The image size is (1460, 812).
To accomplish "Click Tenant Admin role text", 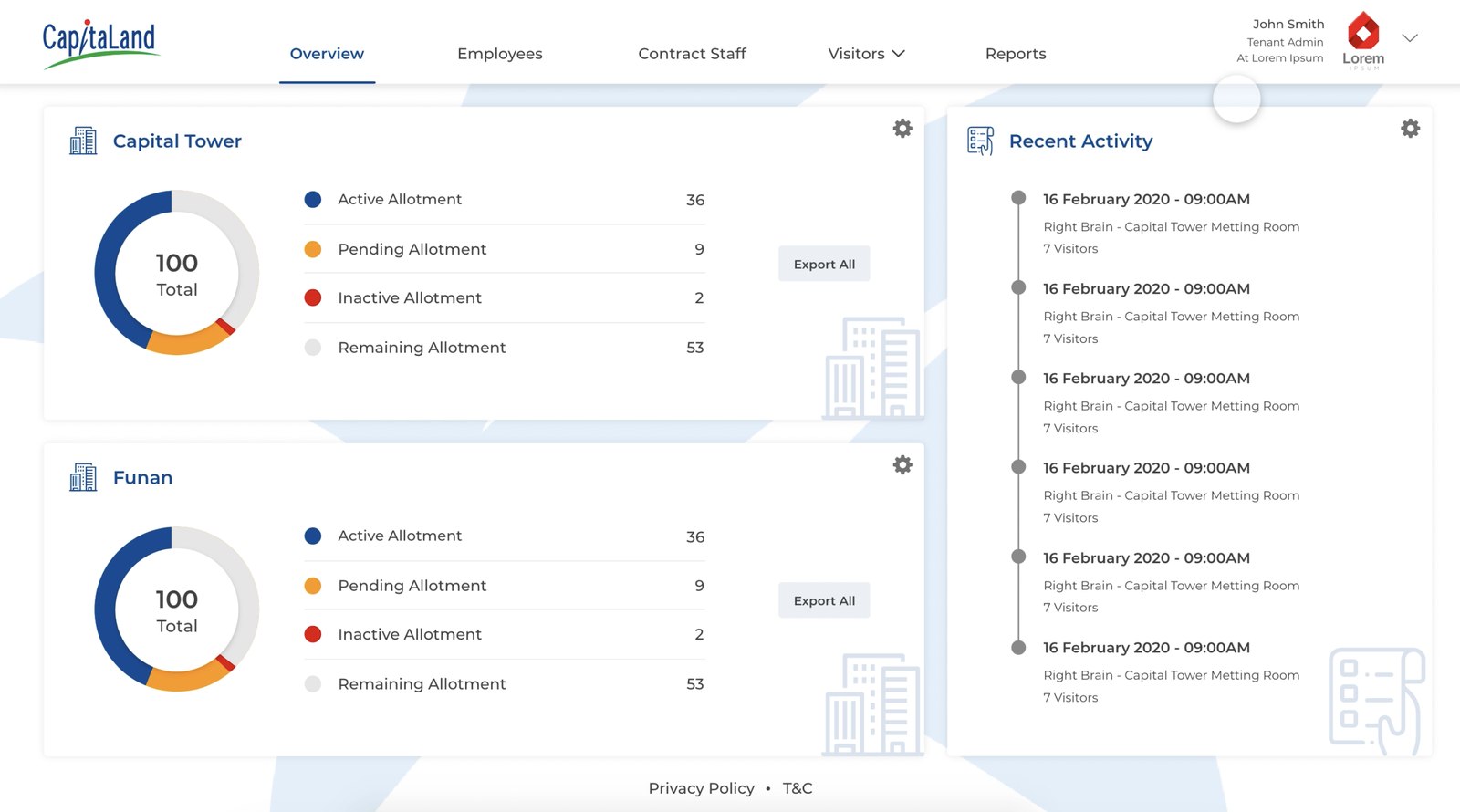I will pyautogui.click(x=1285, y=42).
